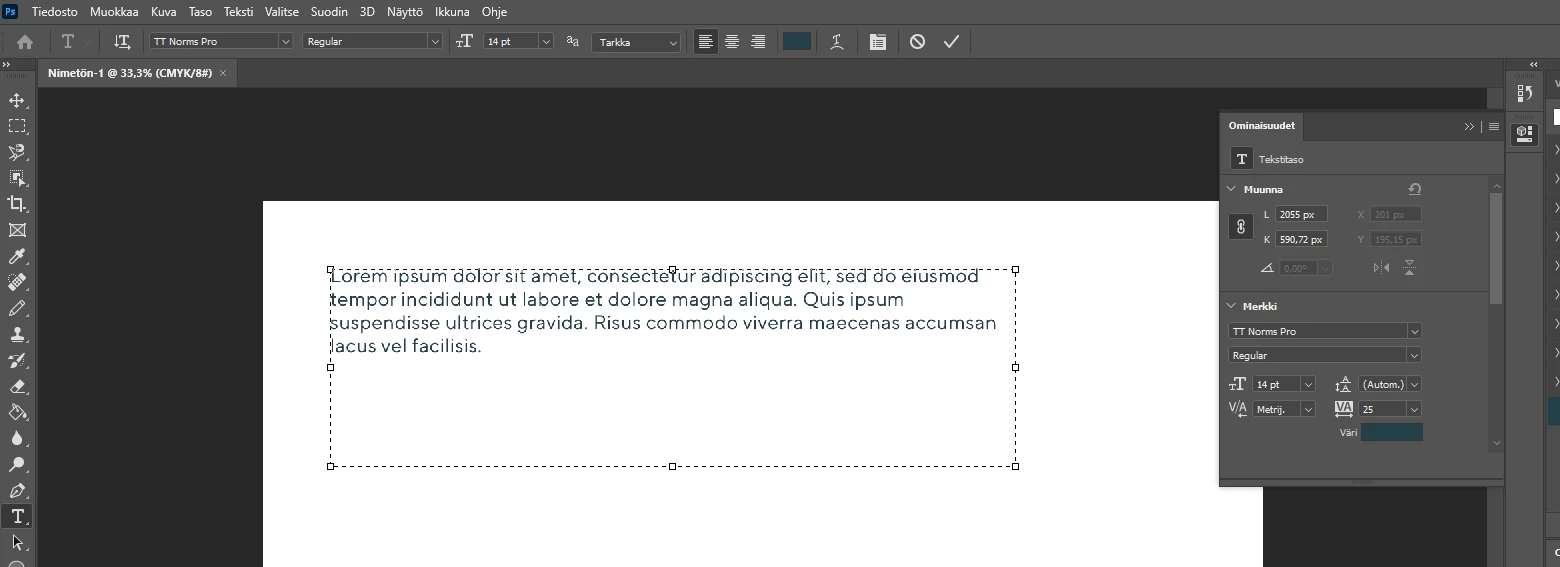1560x567 pixels.
Task: Open the text tool preset picker
Action: tap(75, 42)
